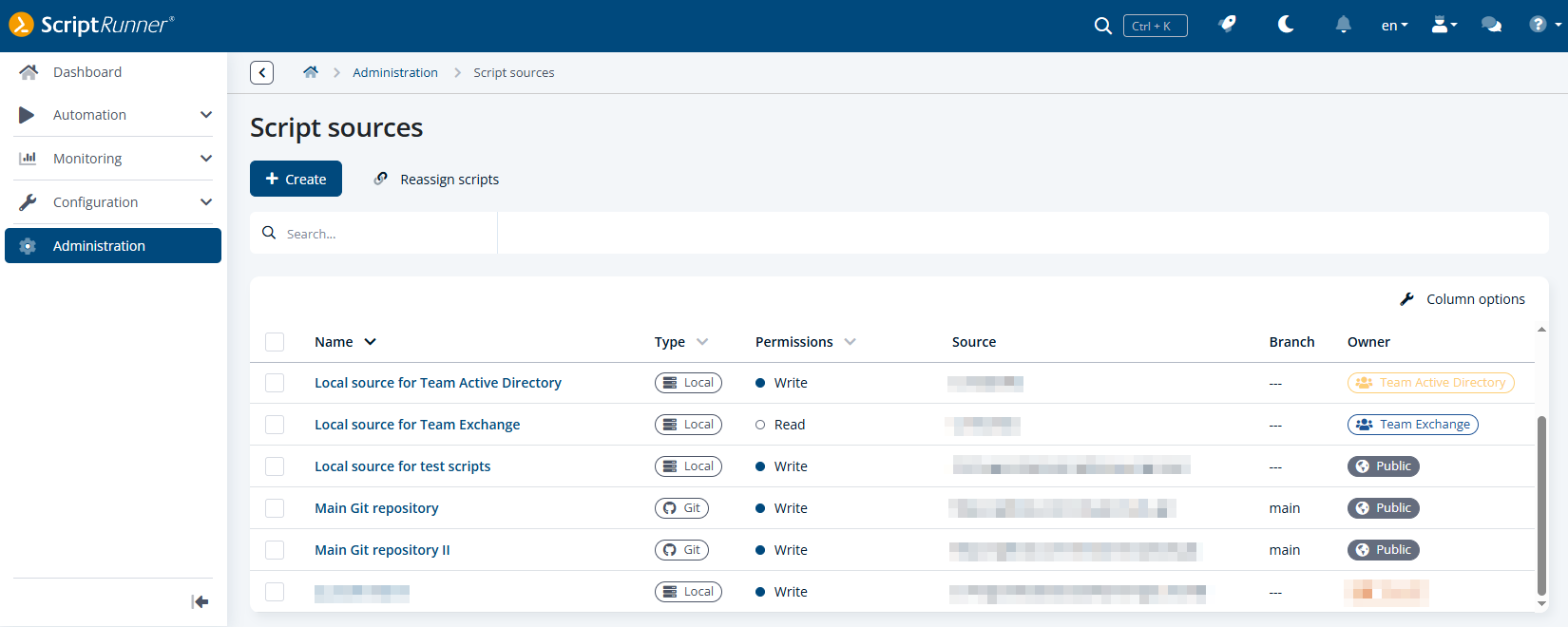Click the Automation play icon

(27, 115)
